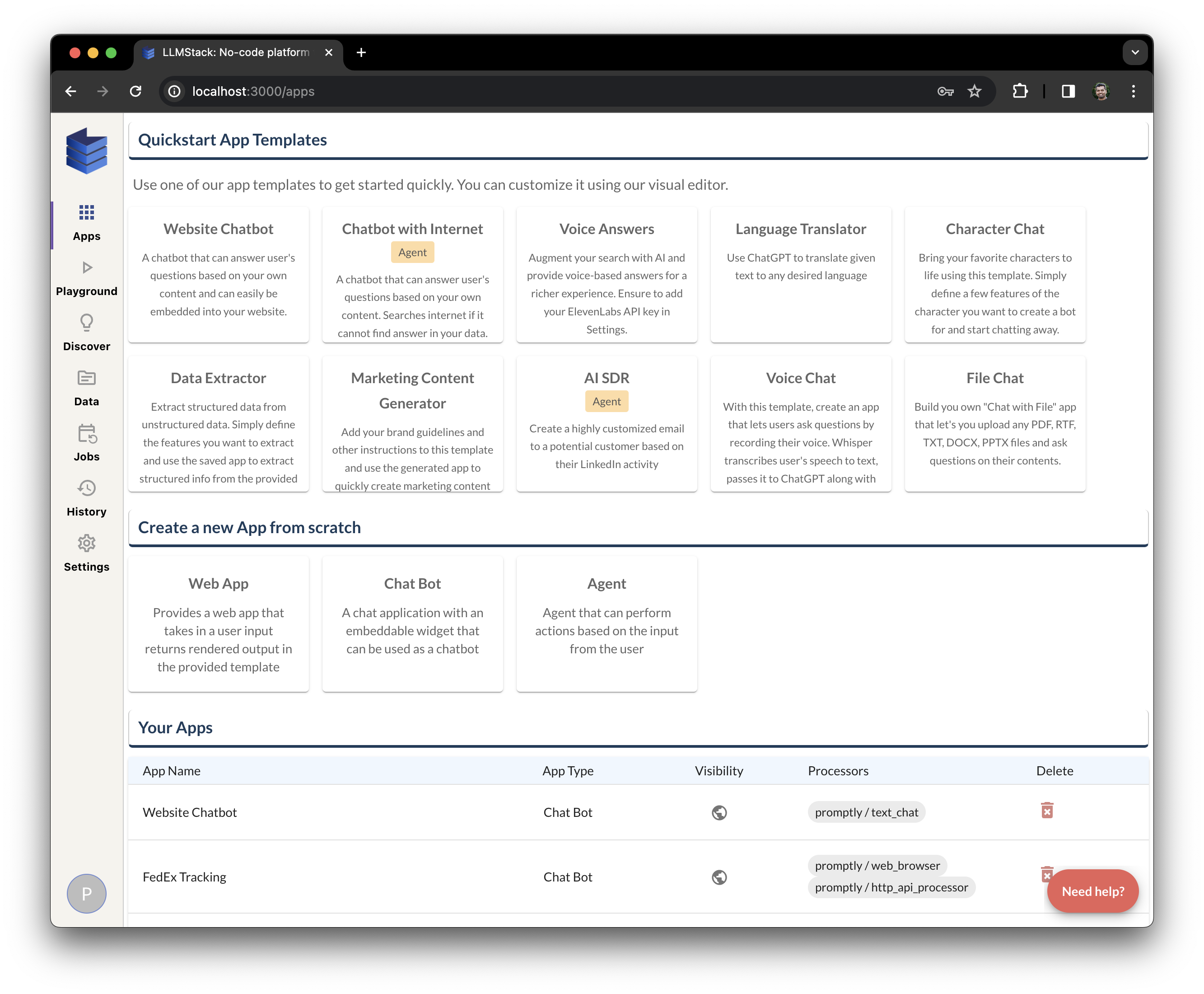The width and height of the screenshot is (1204, 994).
Task: Open Playground from the sidebar
Action: [x=86, y=278]
